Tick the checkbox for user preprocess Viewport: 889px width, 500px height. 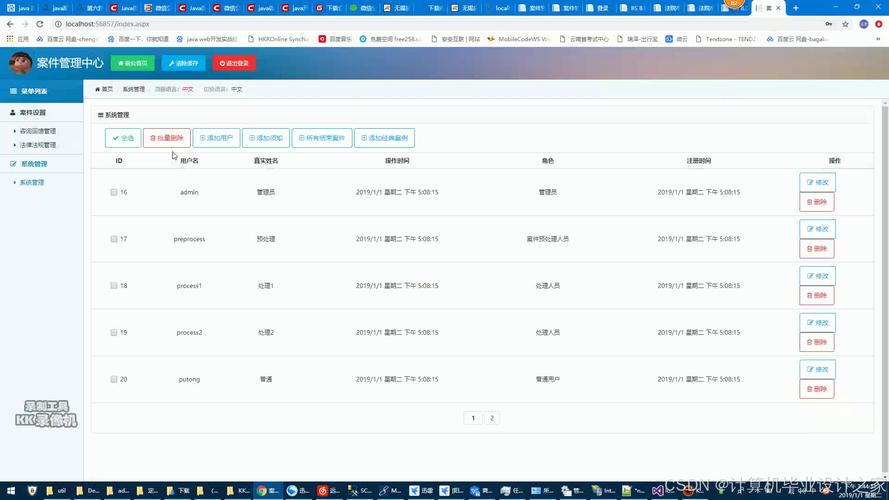coord(114,239)
